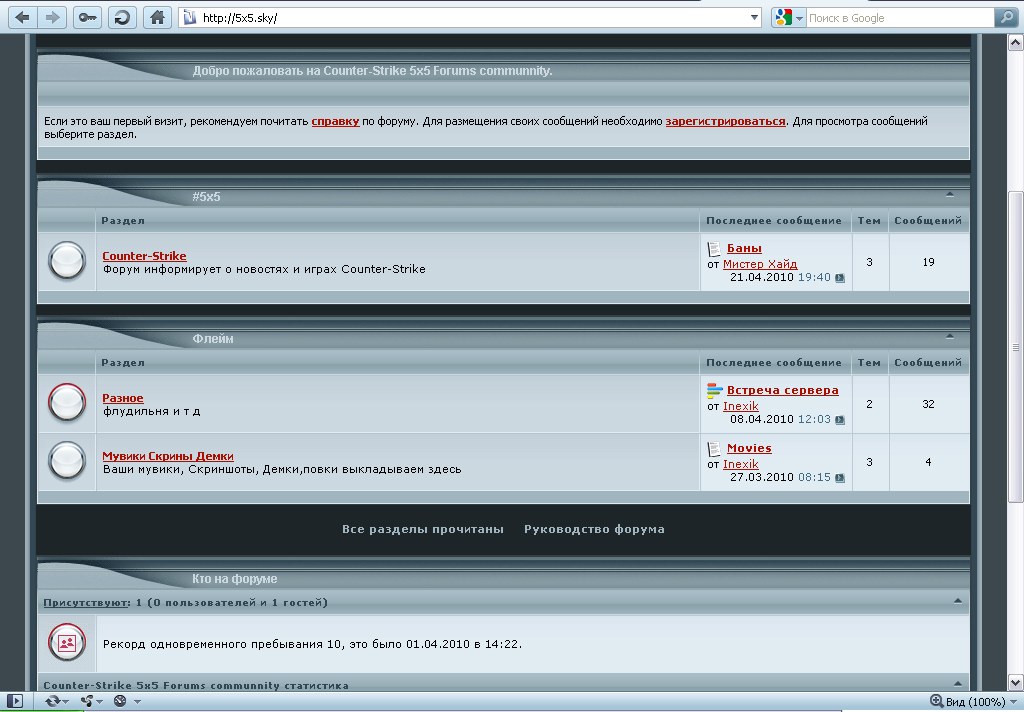Open last post icon next to Баны date
Screen dimensions: 1024x712
[840, 278]
